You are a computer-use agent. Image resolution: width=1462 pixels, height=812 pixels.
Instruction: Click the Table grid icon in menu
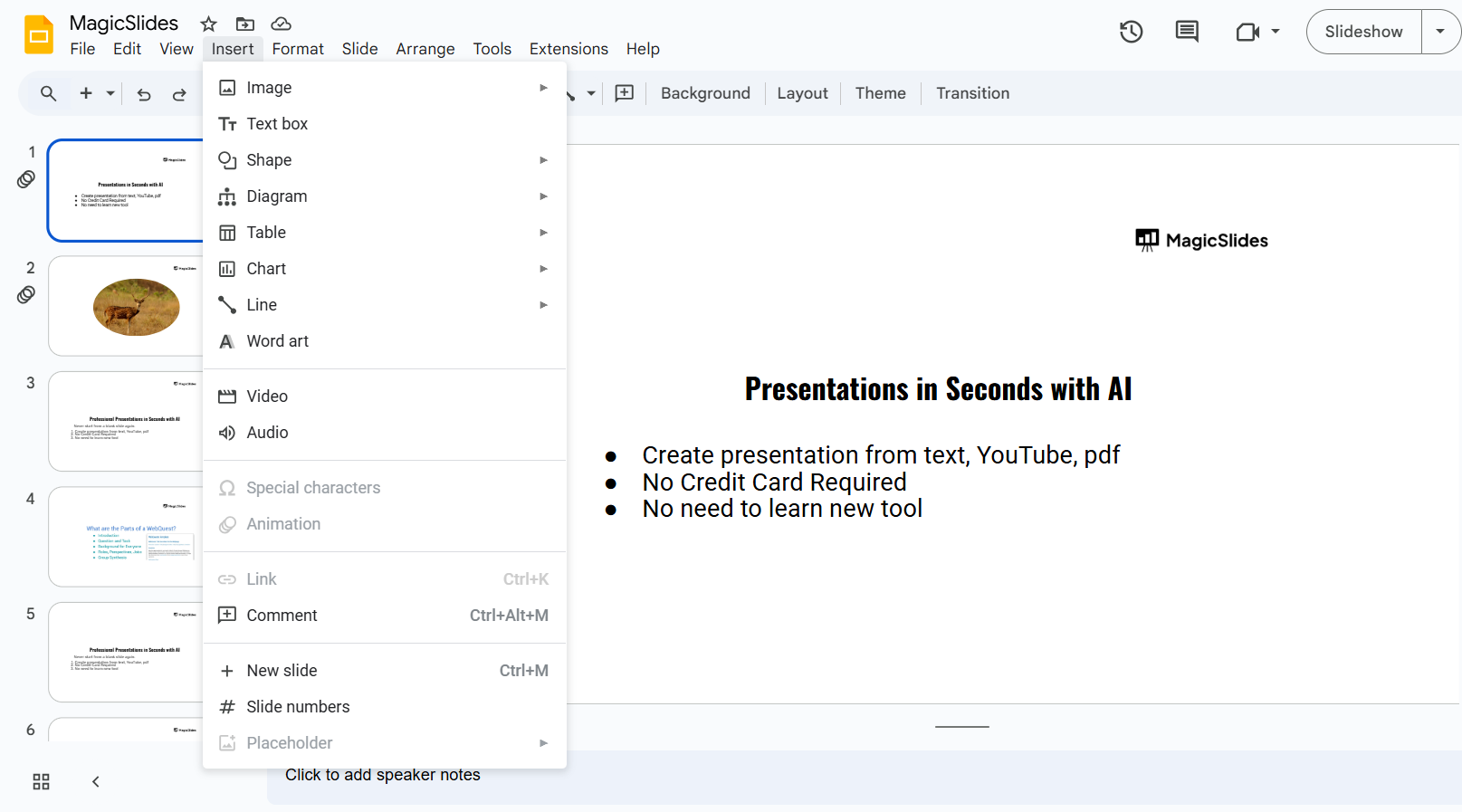pyautogui.click(x=227, y=233)
